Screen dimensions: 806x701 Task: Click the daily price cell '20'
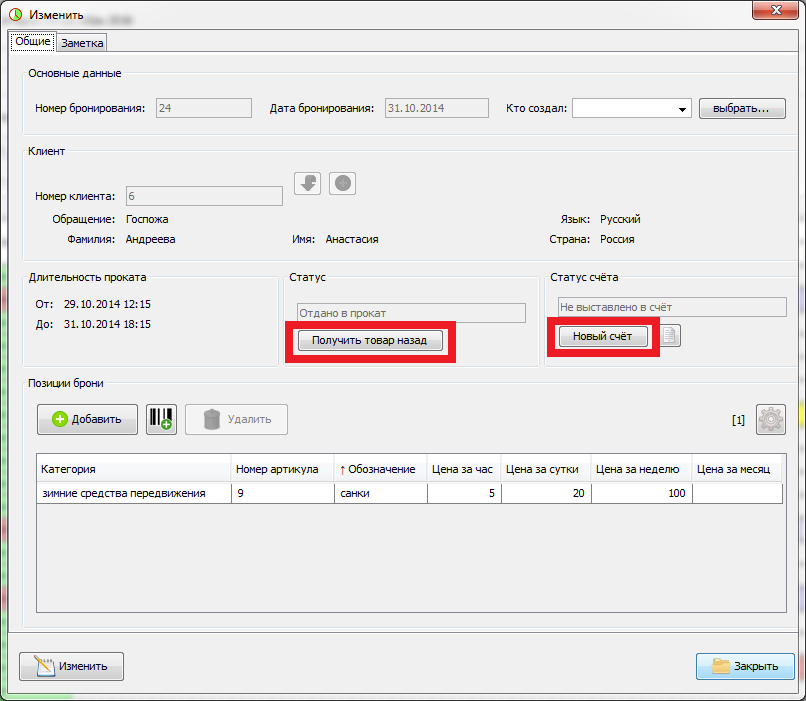pyautogui.click(x=546, y=493)
